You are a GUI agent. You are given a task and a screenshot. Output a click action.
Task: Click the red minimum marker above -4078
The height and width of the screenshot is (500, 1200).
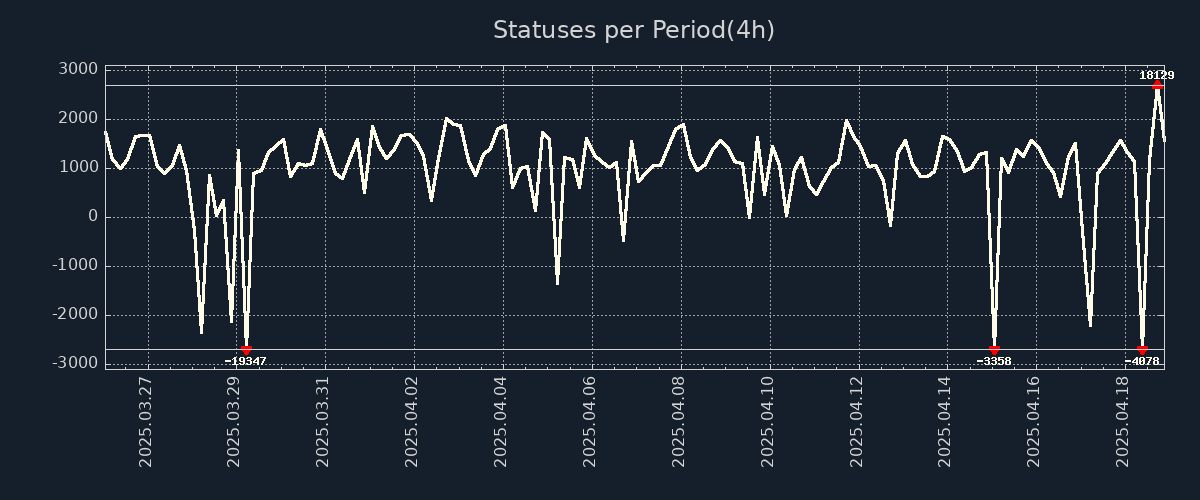click(1142, 349)
